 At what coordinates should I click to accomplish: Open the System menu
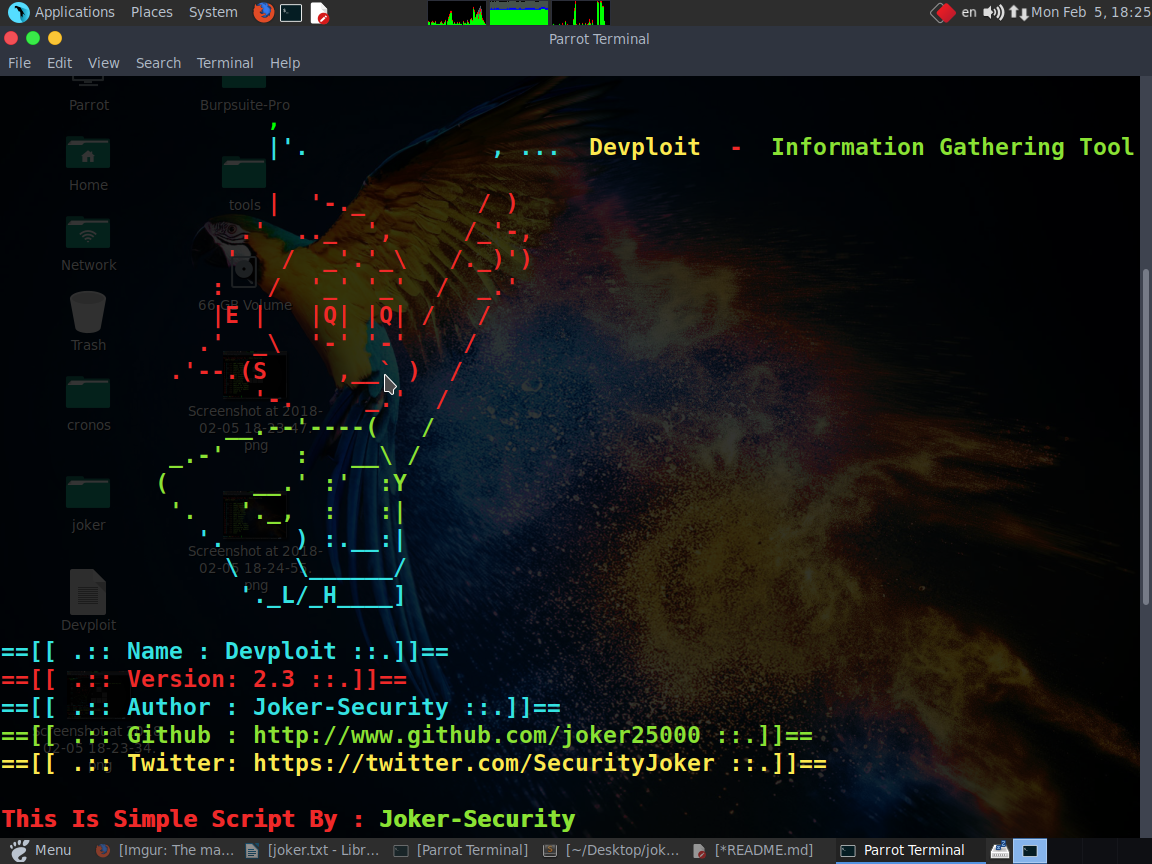(x=213, y=12)
